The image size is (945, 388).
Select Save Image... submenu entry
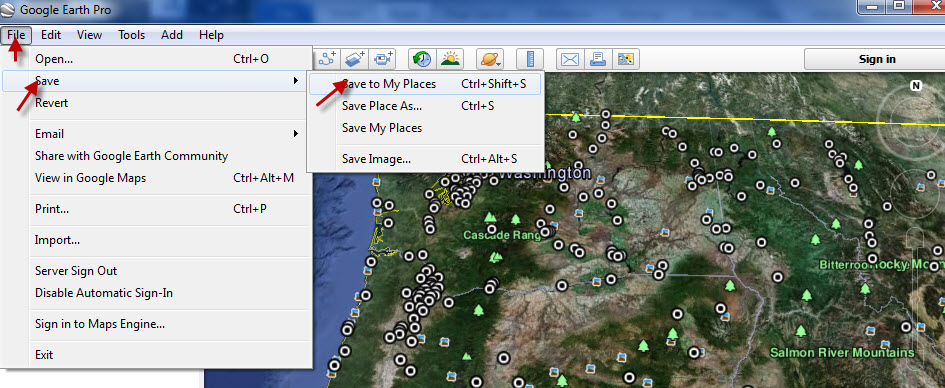(x=425, y=159)
